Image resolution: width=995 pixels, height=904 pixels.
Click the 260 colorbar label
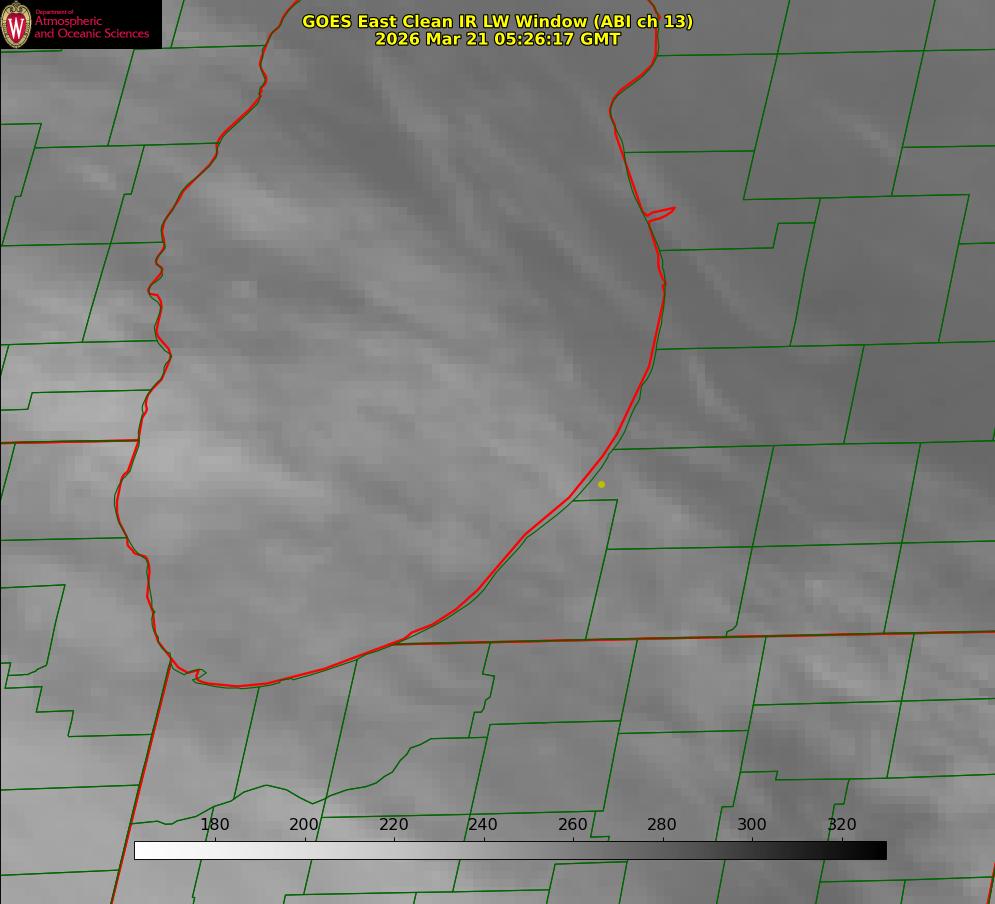[572, 824]
